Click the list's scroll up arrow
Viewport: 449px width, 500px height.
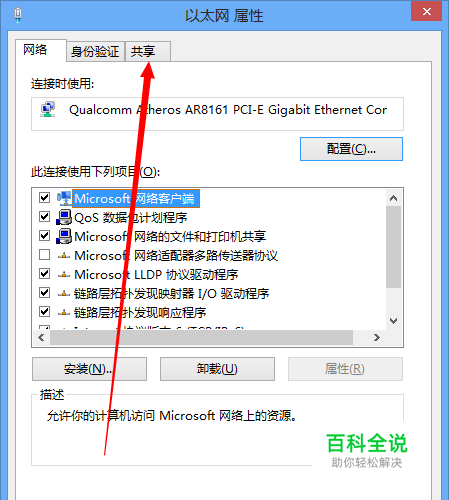pos(394,198)
